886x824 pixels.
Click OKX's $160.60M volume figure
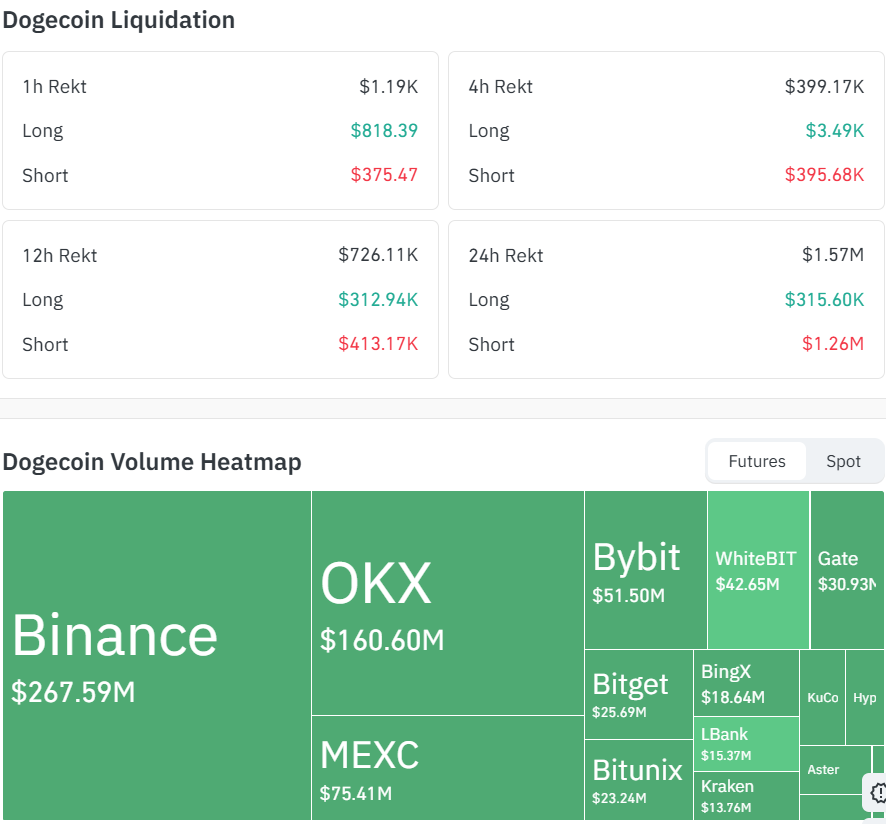382,640
